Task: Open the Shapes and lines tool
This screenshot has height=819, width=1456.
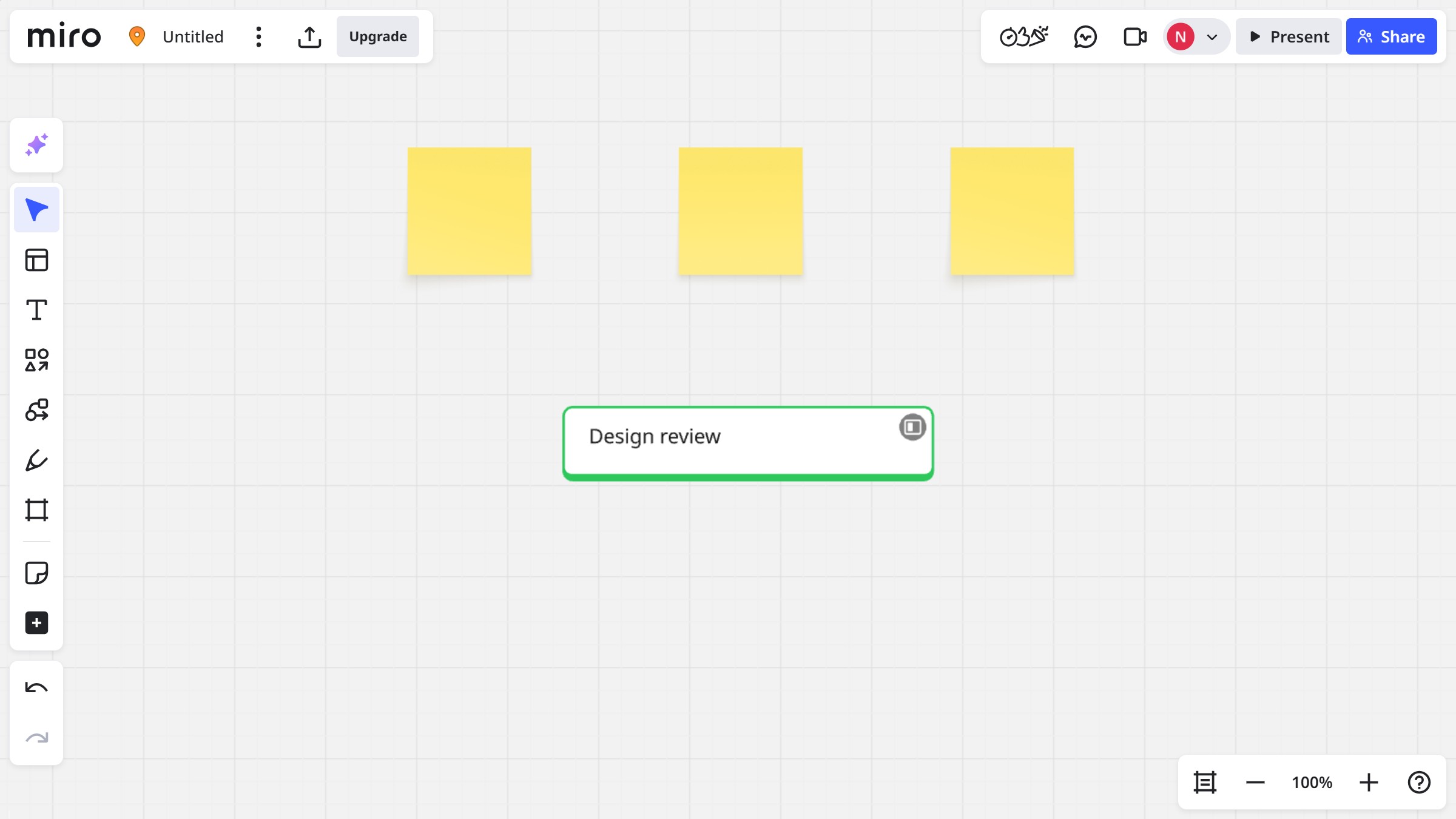Action: 36,360
